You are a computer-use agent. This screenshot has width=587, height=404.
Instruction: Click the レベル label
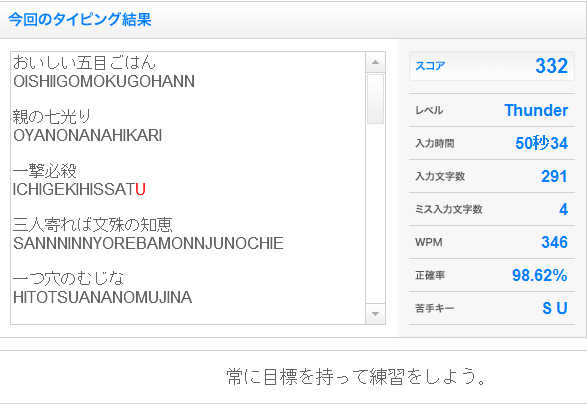tap(429, 110)
